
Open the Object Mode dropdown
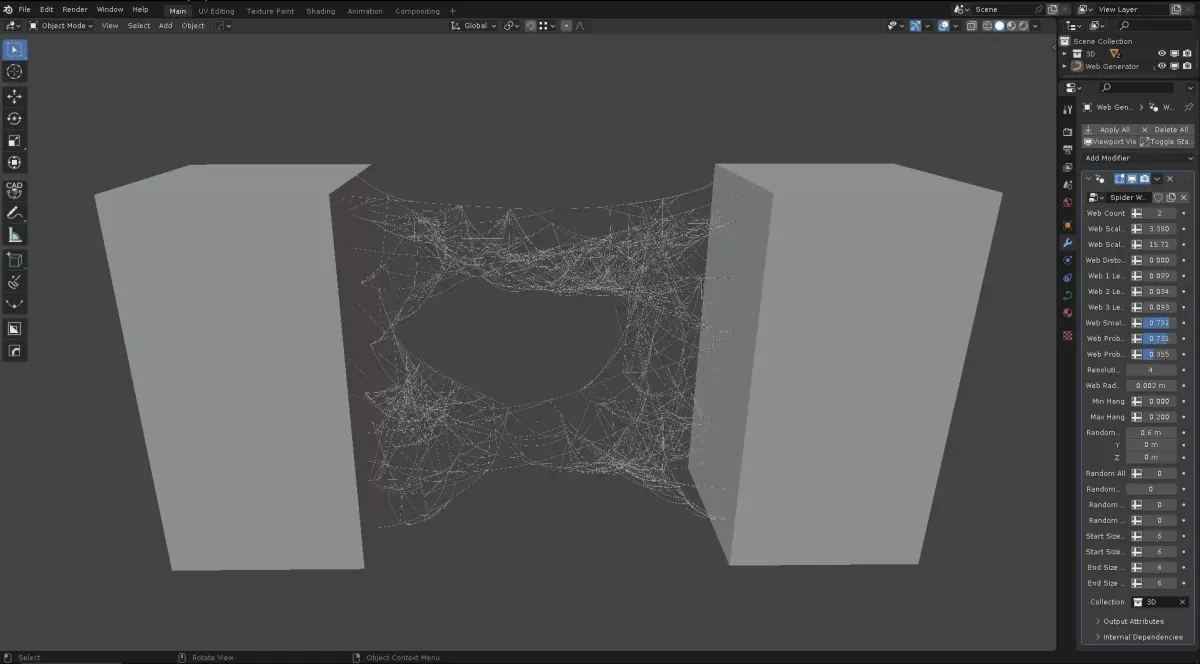point(62,25)
